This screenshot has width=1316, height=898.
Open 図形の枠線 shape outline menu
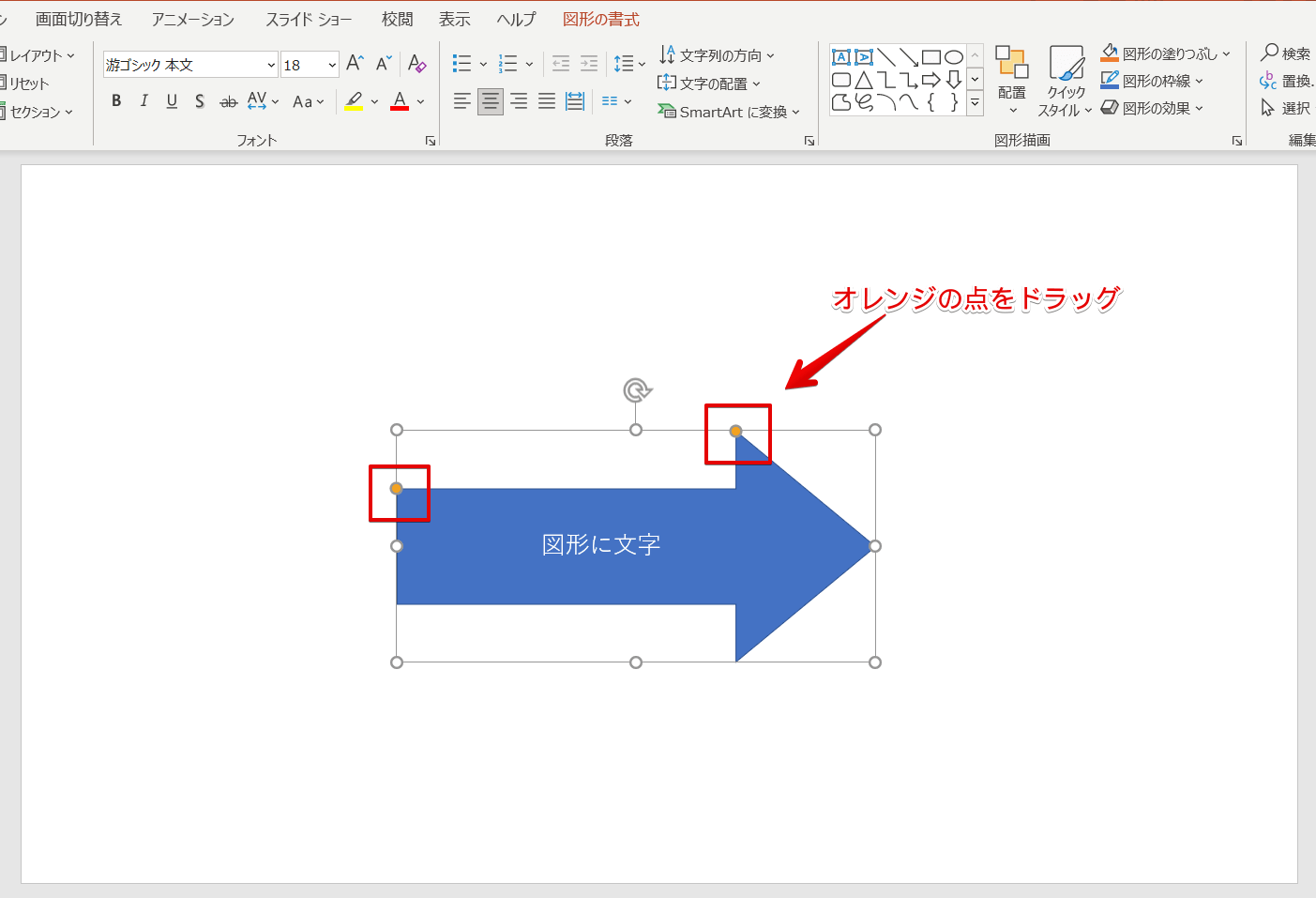tap(1153, 81)
